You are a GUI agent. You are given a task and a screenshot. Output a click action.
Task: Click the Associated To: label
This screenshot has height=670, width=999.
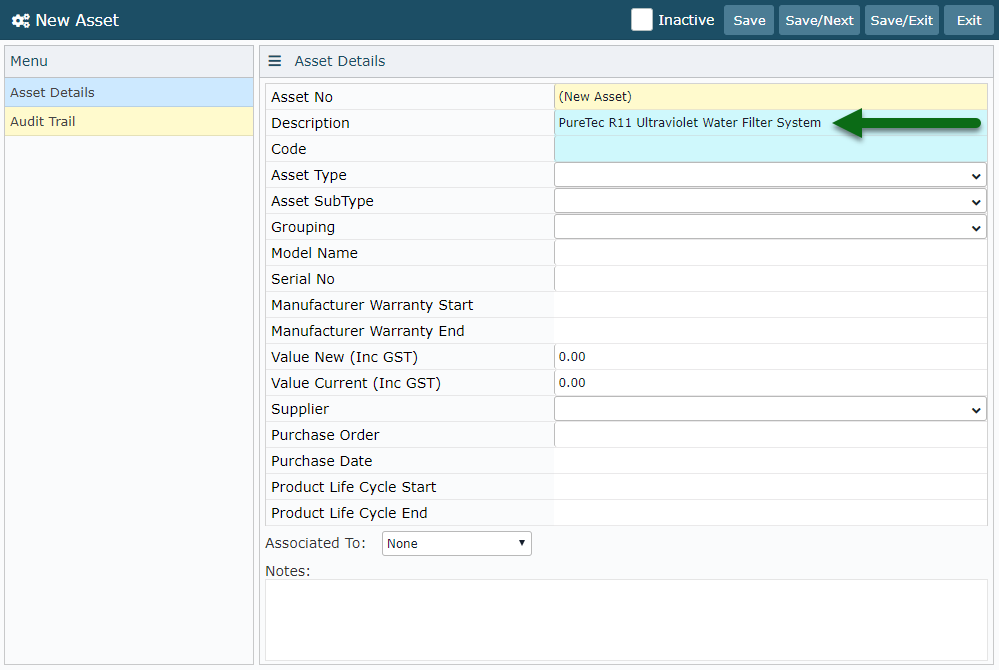[315, 543]
